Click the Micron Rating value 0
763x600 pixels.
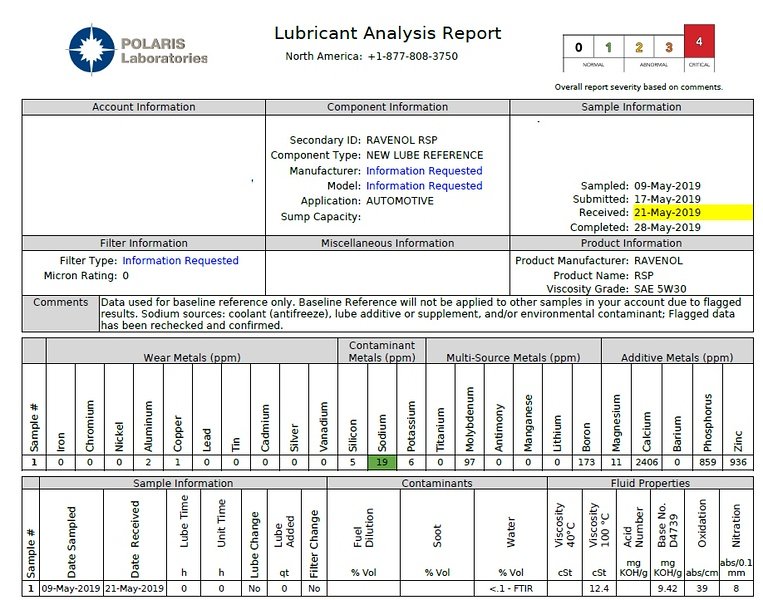(x=126, y=276)
